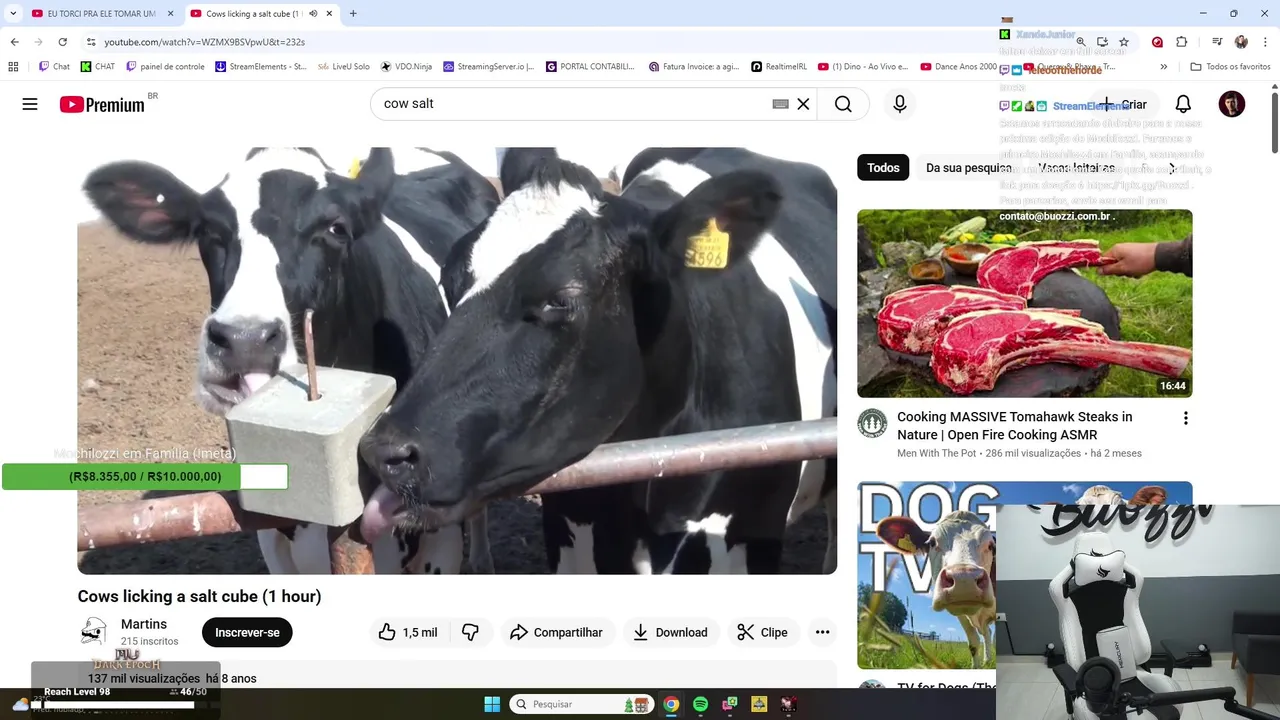Open the on-screen keyboard in search box
The width and height of the screenshot is (1280, 720).
click(x=780, y=104)
